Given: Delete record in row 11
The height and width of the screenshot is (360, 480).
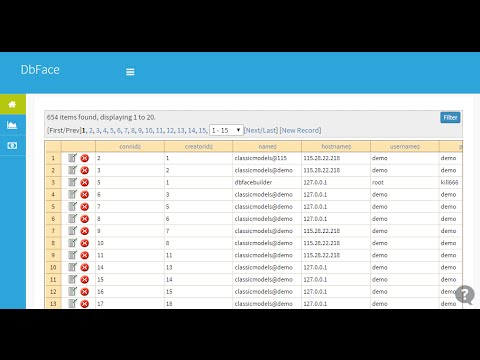Looking at the screenshot, I should (85, 280).
